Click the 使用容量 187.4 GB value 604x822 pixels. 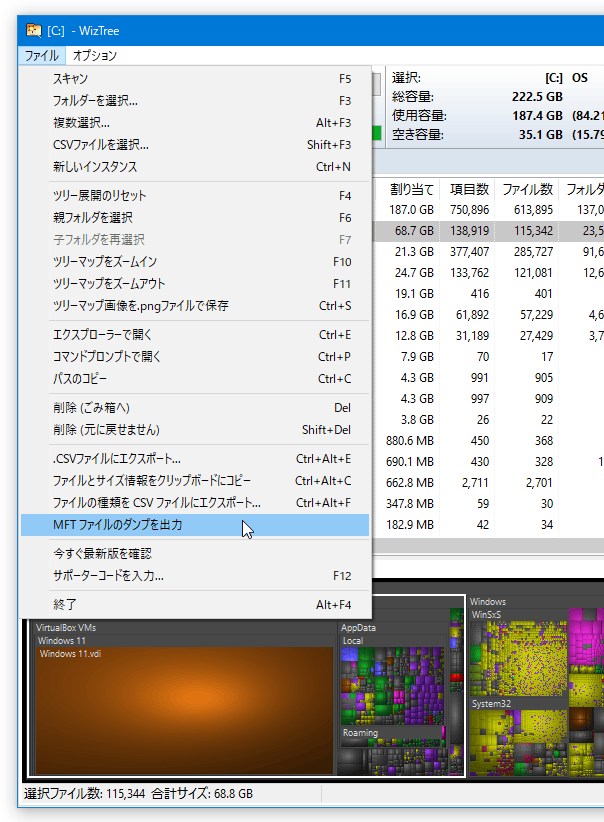(x=537, y=116)
